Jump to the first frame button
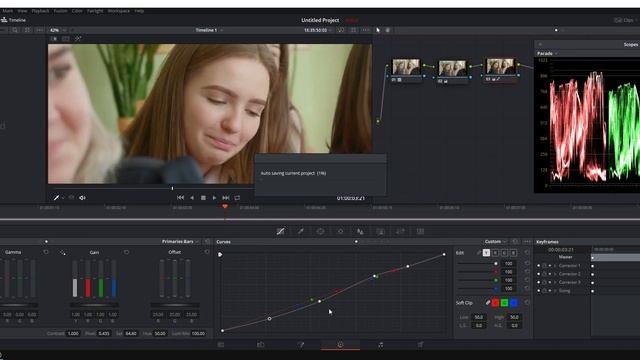 point(180,198)
